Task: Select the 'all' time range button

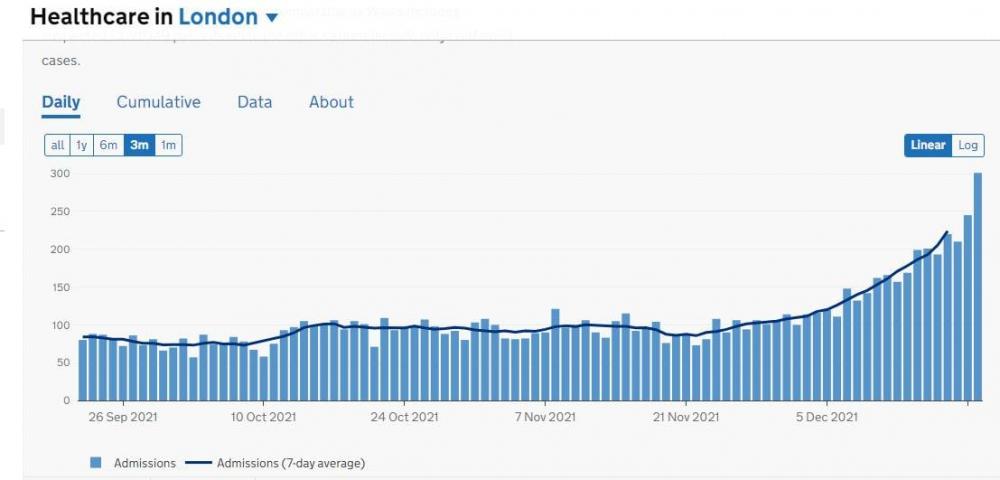Action: [57, 145]
